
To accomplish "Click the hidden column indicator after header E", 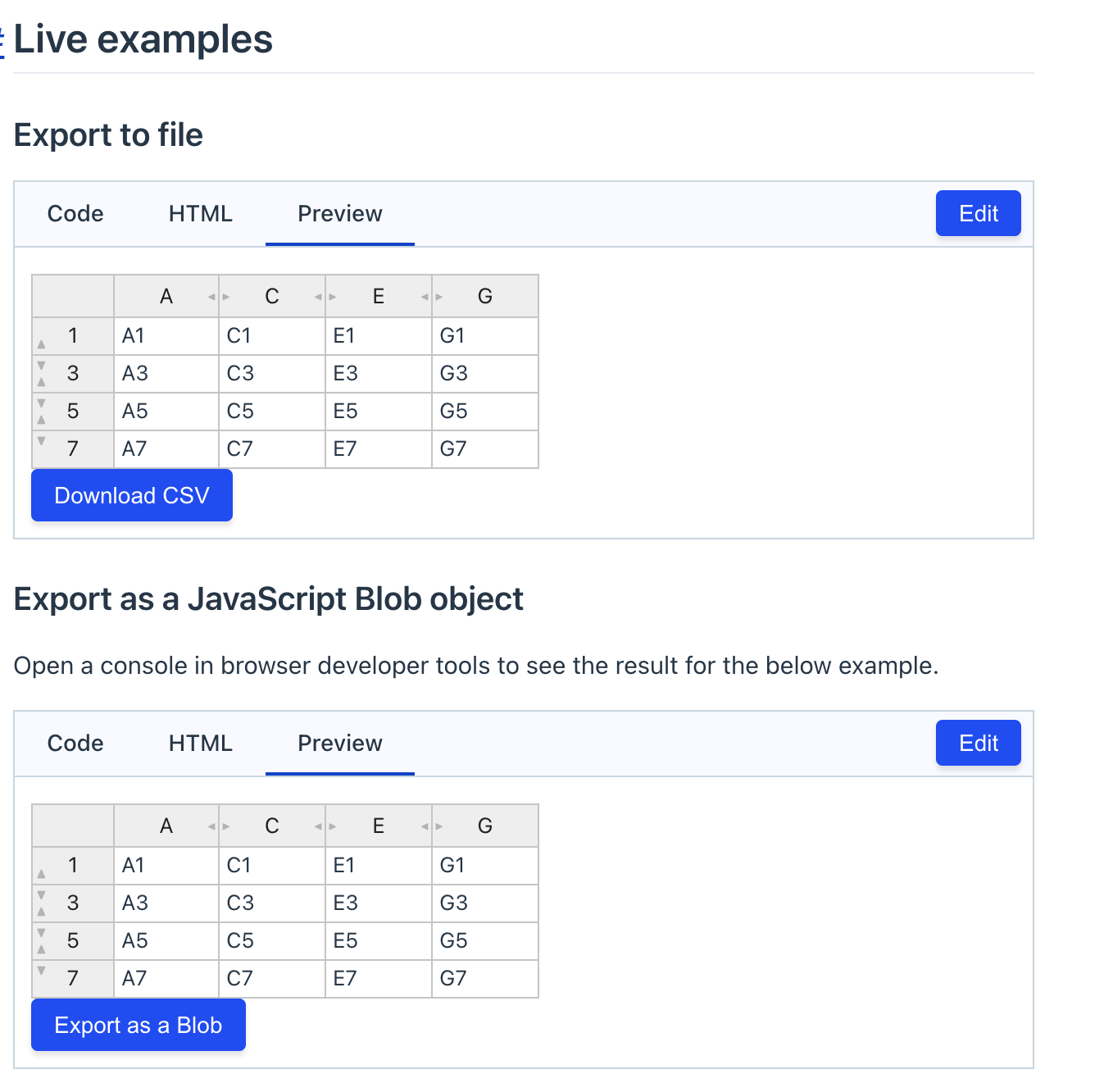I will click(x=425, y=297).
